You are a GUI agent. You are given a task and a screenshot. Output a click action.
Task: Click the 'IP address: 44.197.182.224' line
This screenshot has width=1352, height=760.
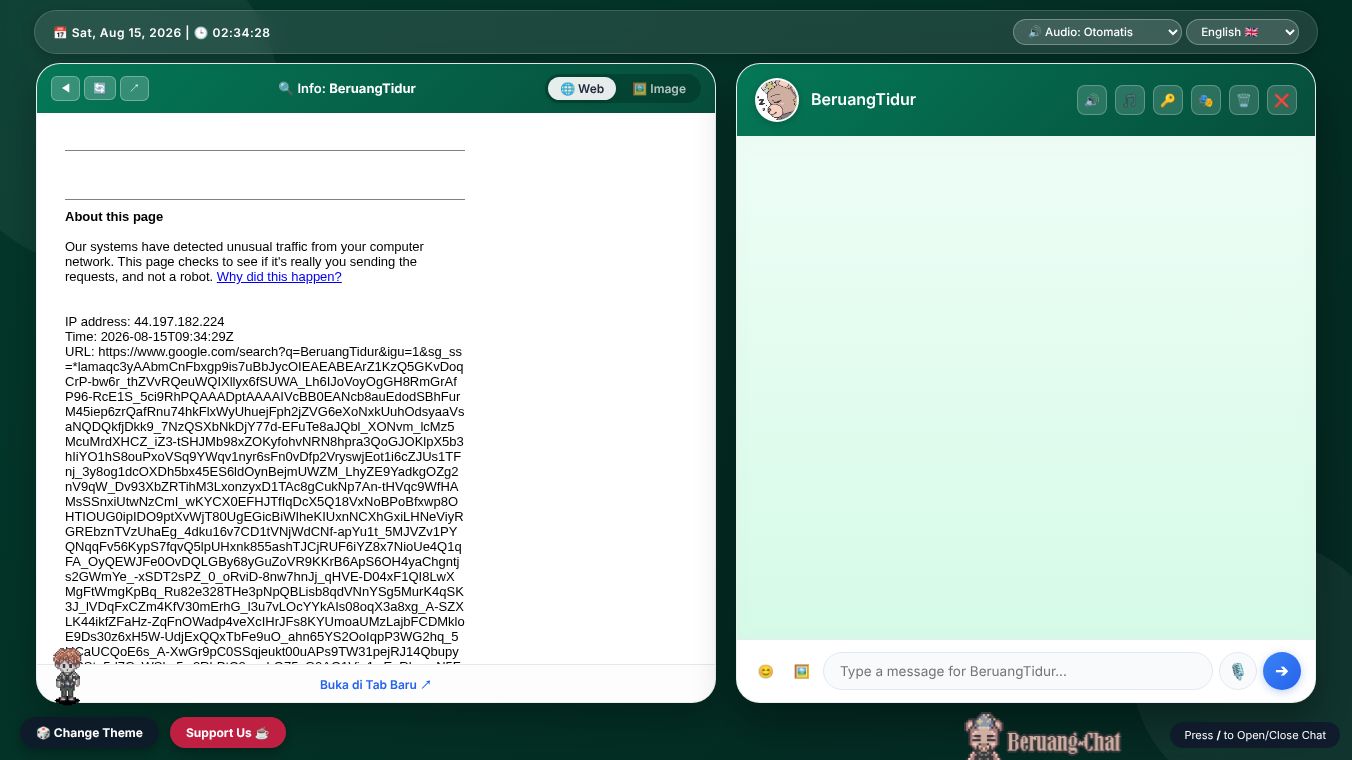145,322
